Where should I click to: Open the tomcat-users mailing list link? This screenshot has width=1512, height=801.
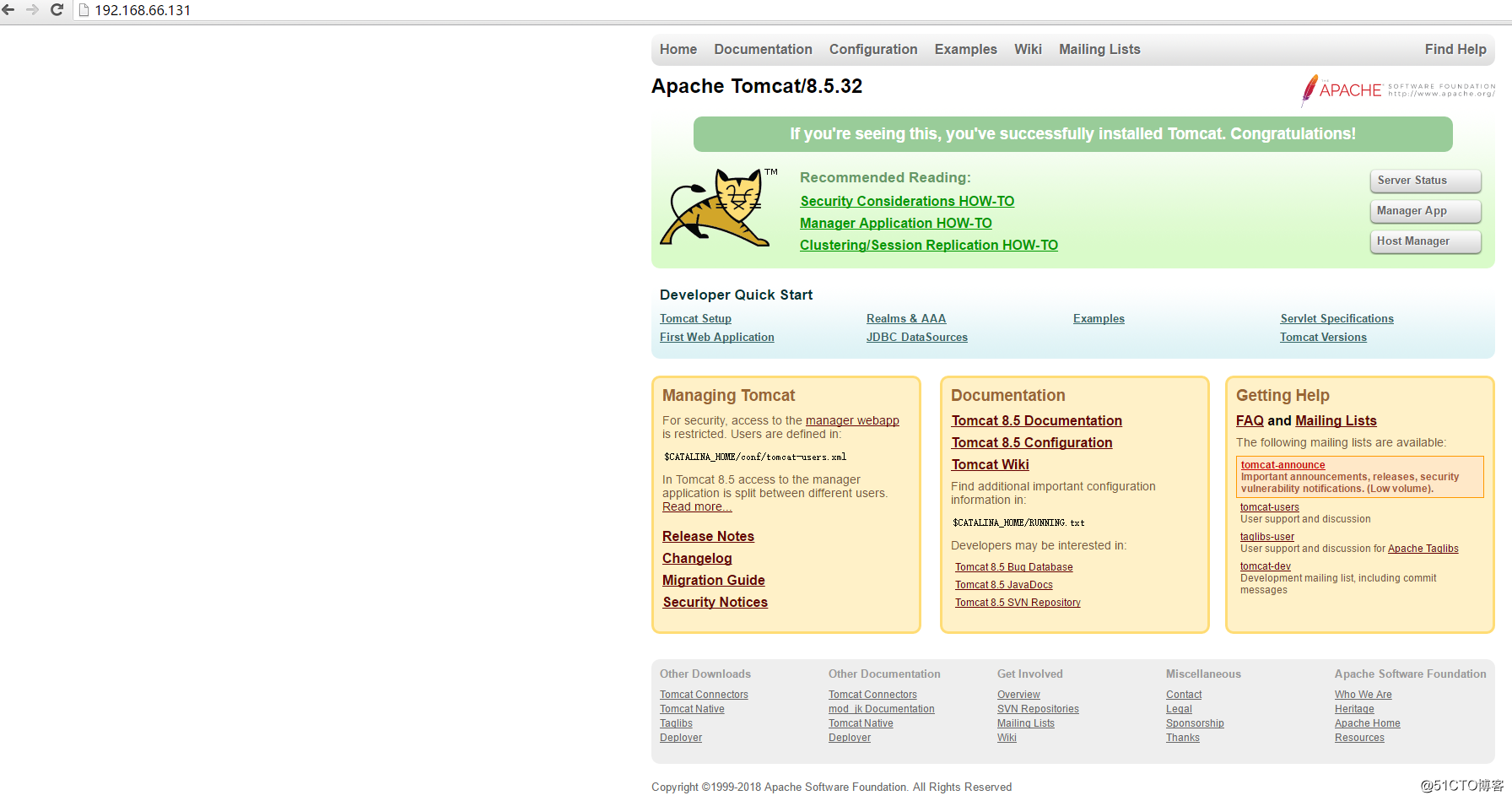pyautogui.click(x=1270, y=507)
